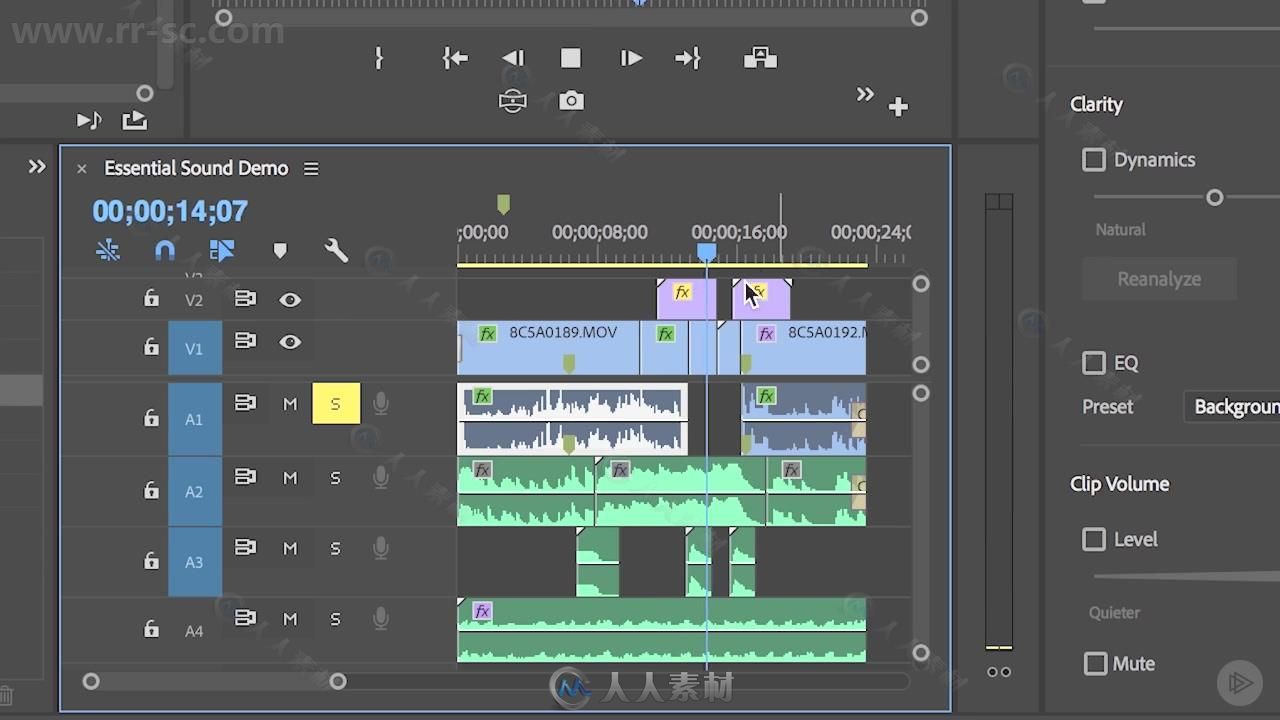Enable voice-over record on A3

pyautogui.click(x=380, y=548)
